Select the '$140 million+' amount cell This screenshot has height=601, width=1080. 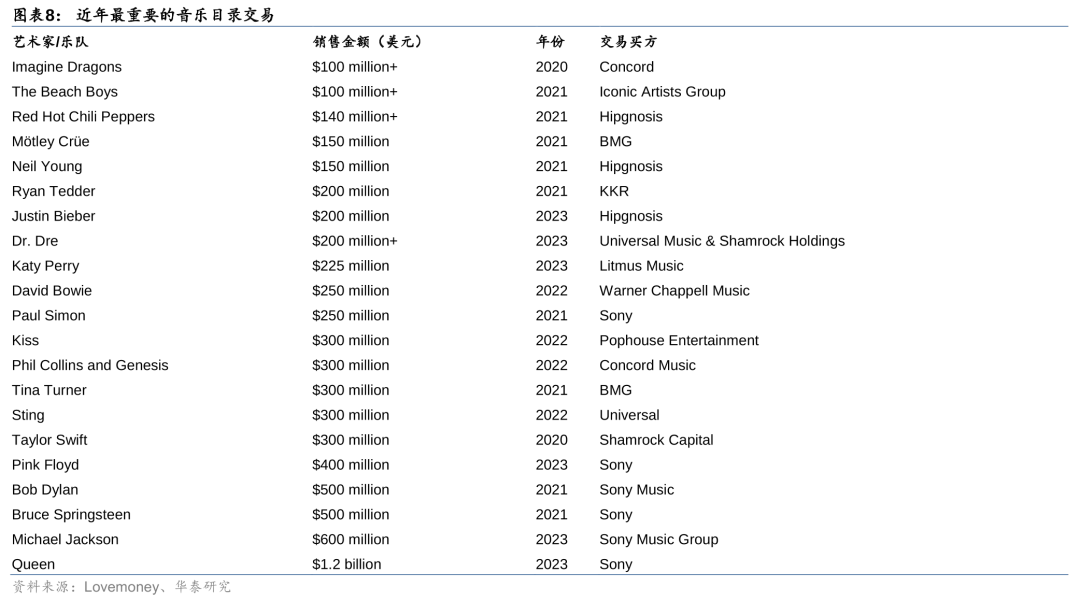(355, 117)
